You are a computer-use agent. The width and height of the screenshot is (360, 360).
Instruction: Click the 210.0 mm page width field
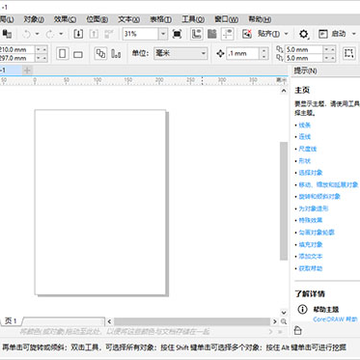(17, 49)
